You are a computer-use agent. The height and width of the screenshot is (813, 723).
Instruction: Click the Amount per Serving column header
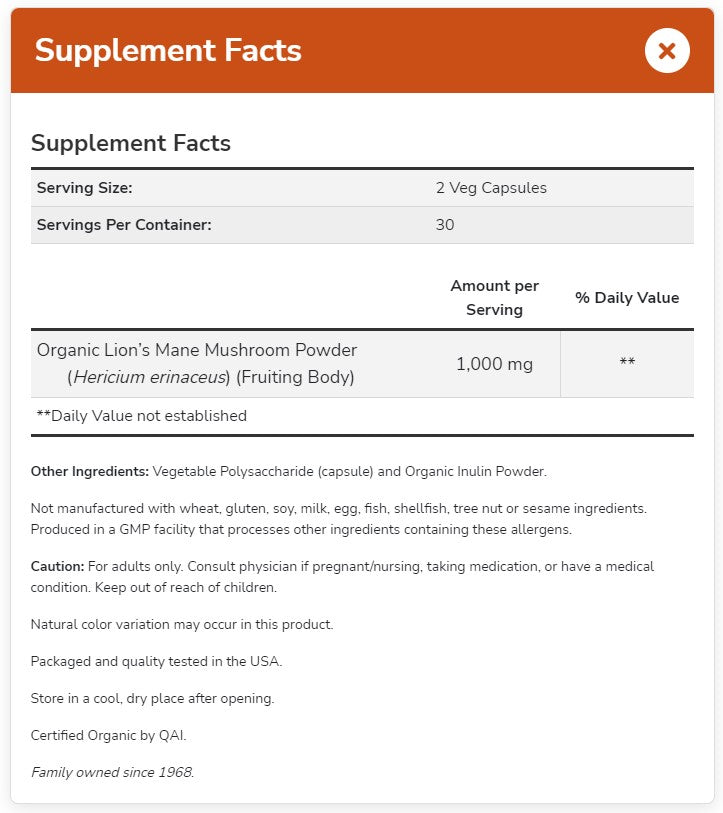point(494,298)
